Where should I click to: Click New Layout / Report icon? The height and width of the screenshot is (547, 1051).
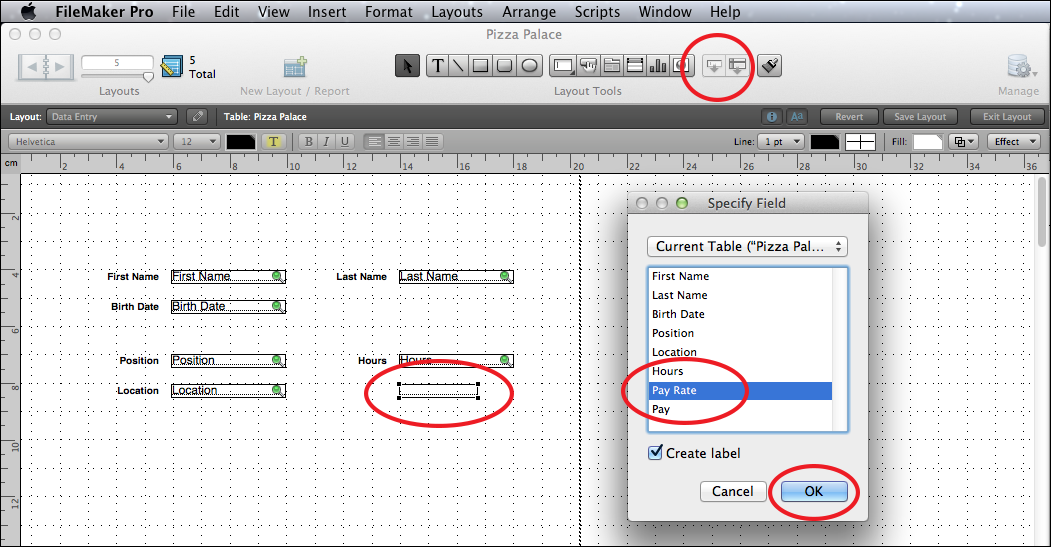pos(295,67)
